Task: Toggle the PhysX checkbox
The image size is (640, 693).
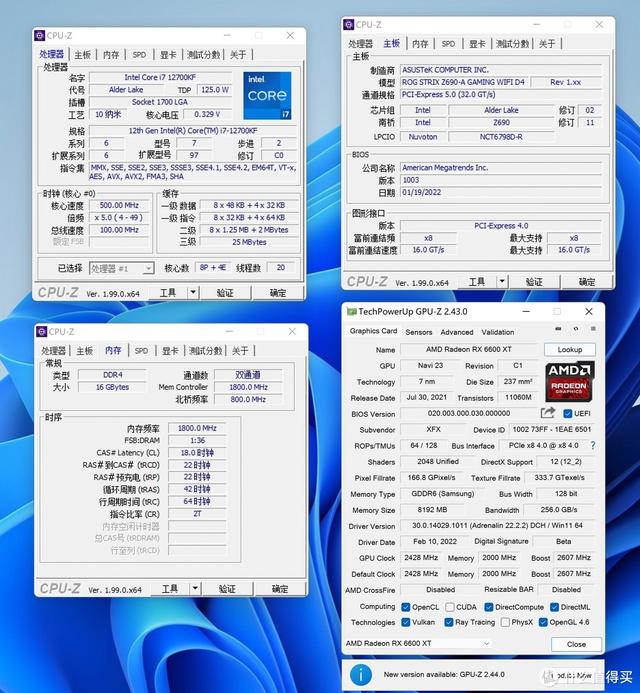Action: [x=505, y=622]
